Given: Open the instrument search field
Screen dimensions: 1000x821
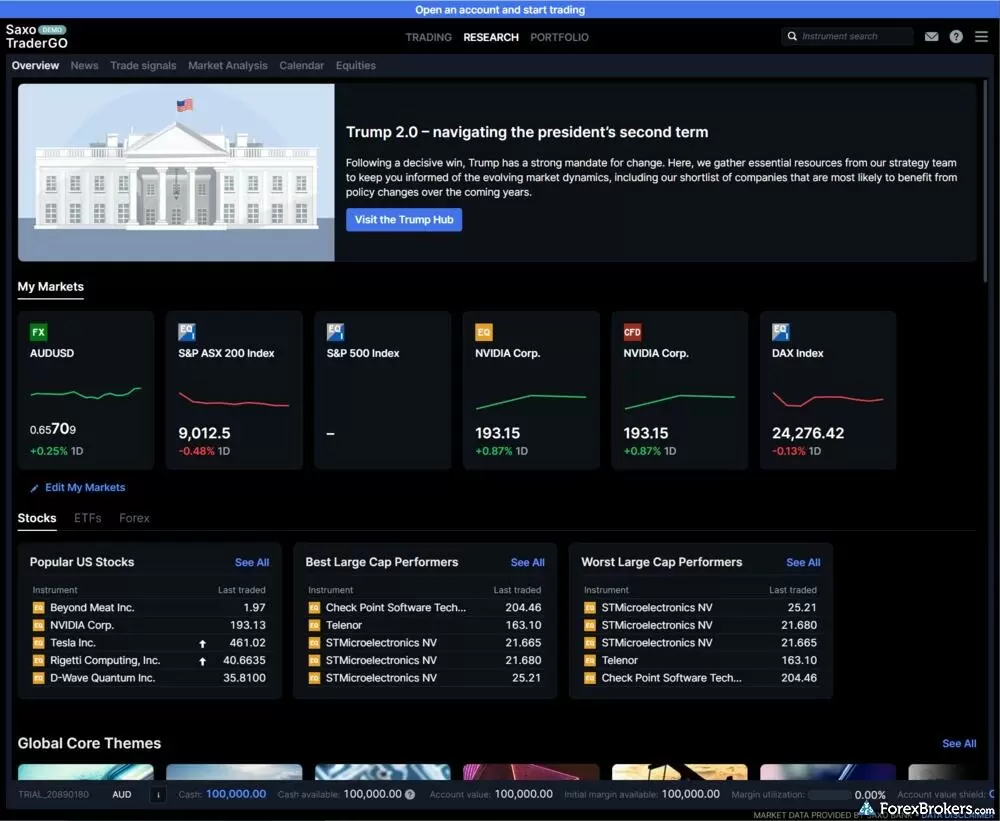Looking at the screenshot, I should point(848,36).
